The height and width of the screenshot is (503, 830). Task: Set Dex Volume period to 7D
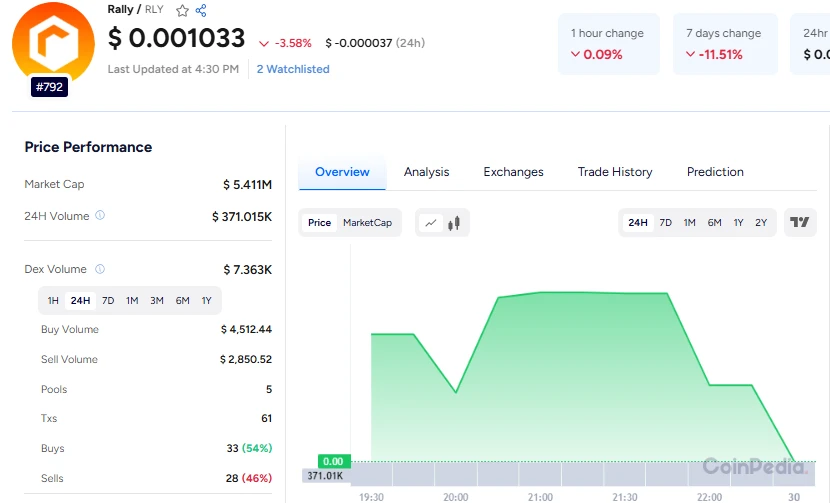108,301
